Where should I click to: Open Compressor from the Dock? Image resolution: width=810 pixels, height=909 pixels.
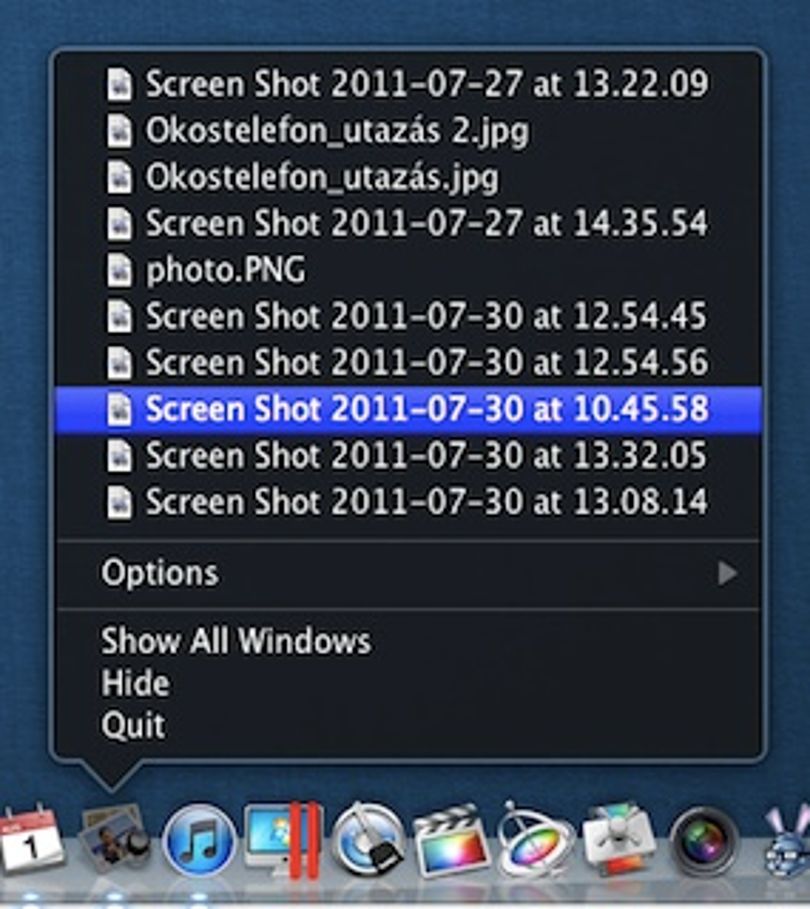click(367, 839)
